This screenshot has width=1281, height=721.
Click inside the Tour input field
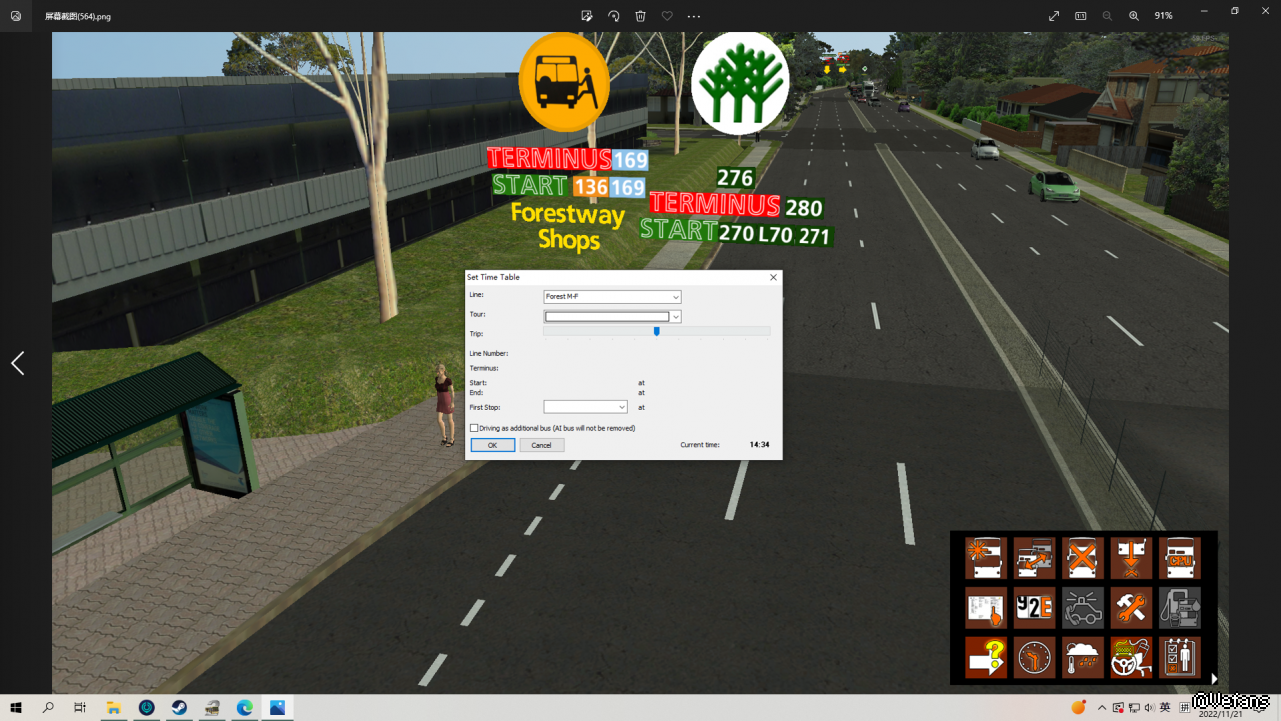607,317
